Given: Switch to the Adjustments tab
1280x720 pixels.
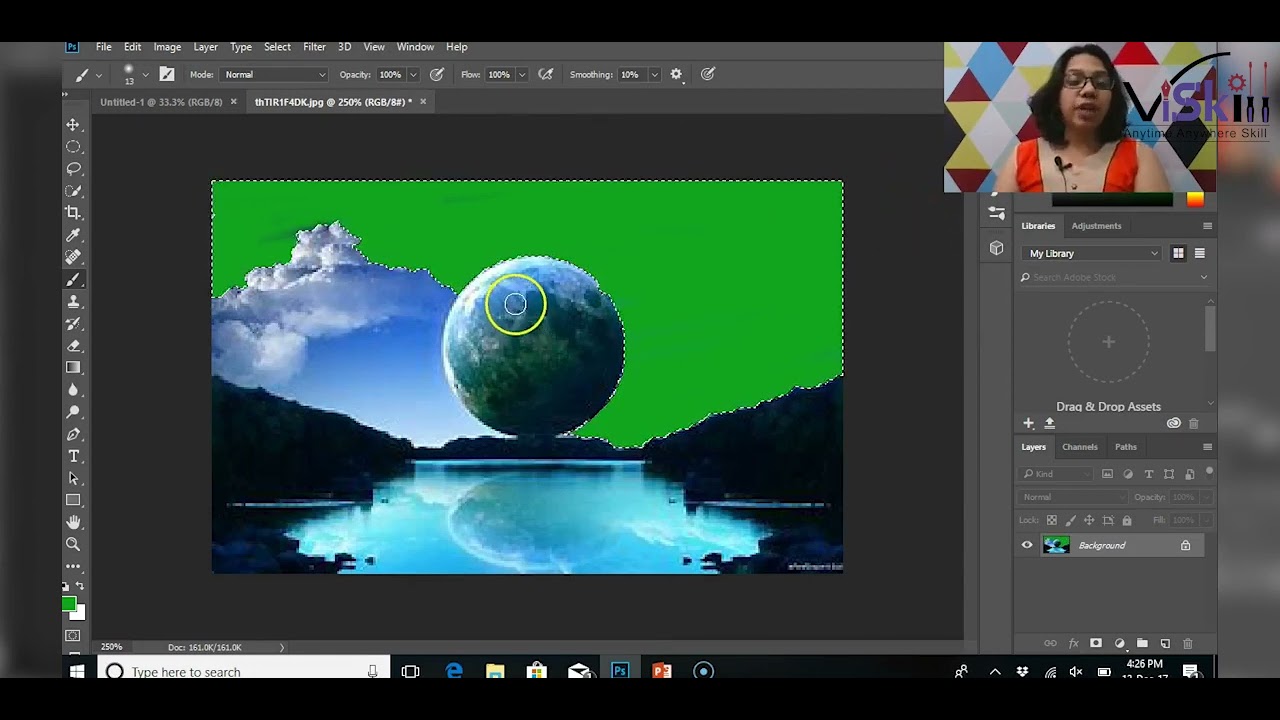Looking at the screenshot, I should (1096, 226).
